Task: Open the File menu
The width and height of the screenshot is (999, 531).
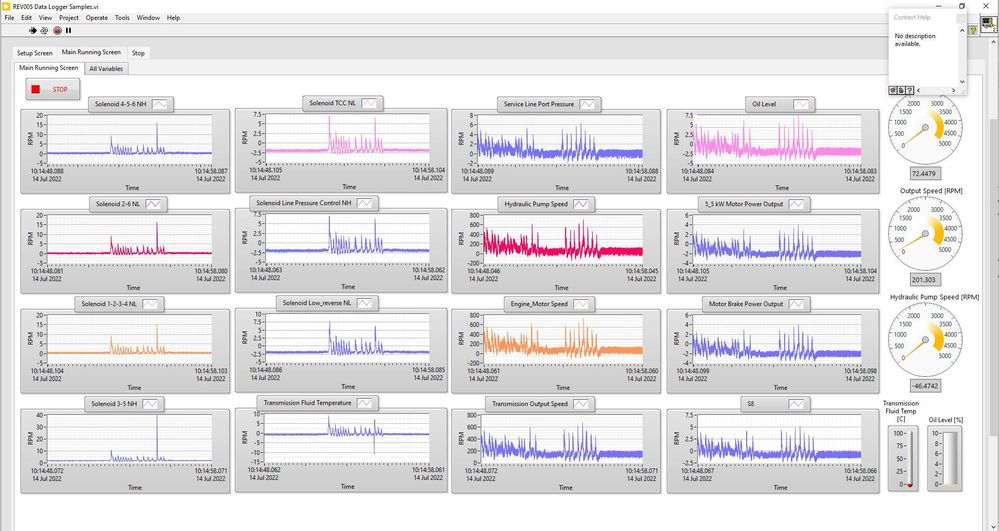Action: [9, 18]
